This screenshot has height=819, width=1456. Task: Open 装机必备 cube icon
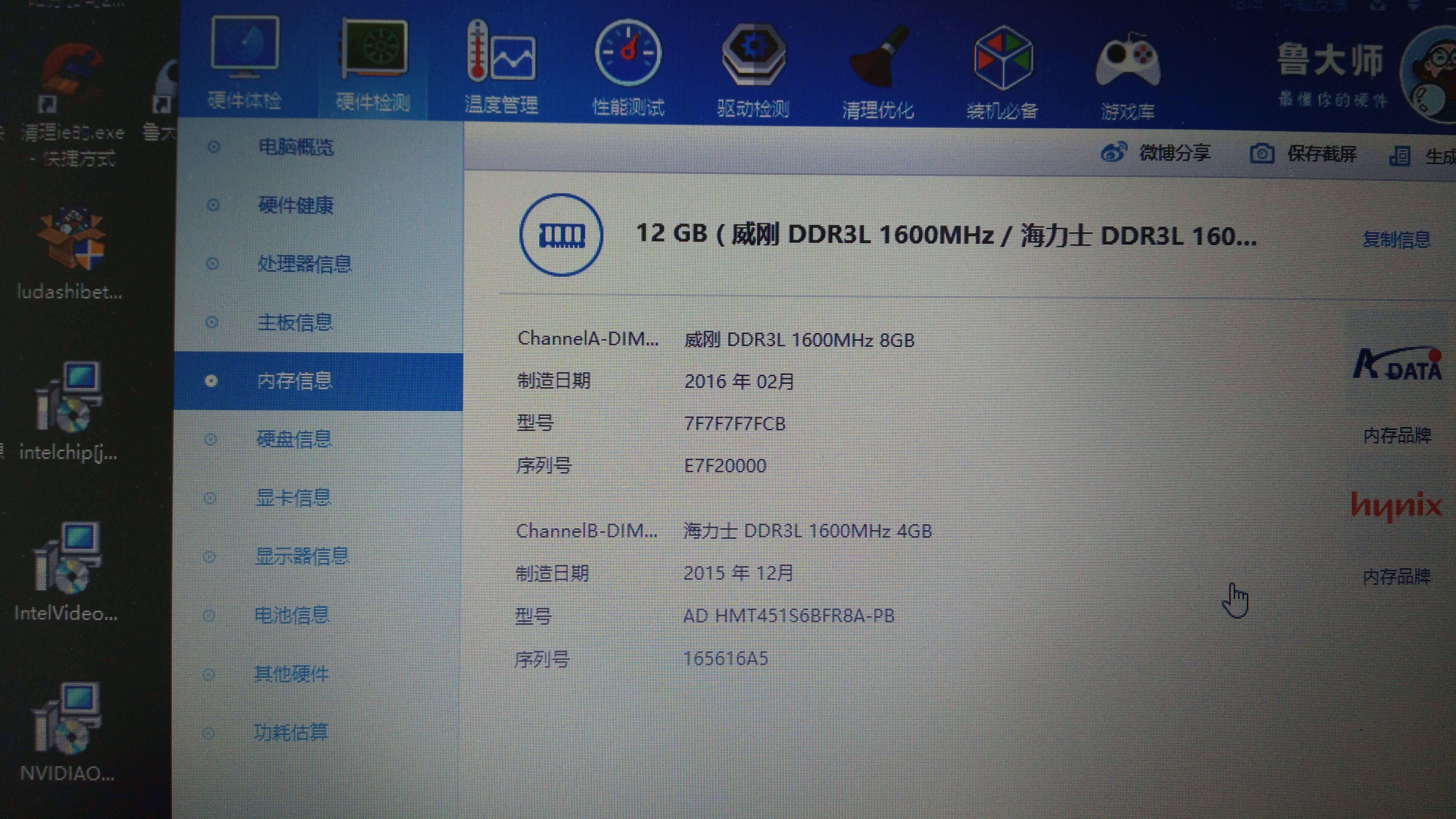point(1003,58)
